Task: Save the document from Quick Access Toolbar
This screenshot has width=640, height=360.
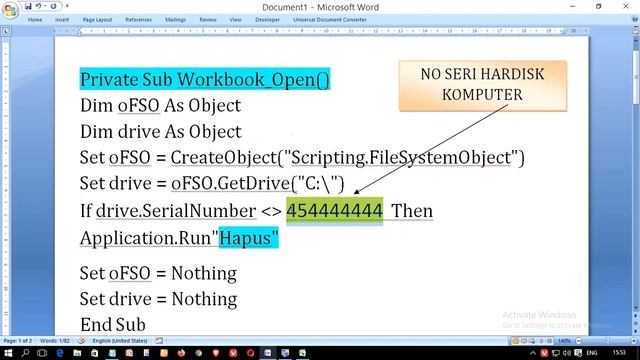Action: click(28, 6)
